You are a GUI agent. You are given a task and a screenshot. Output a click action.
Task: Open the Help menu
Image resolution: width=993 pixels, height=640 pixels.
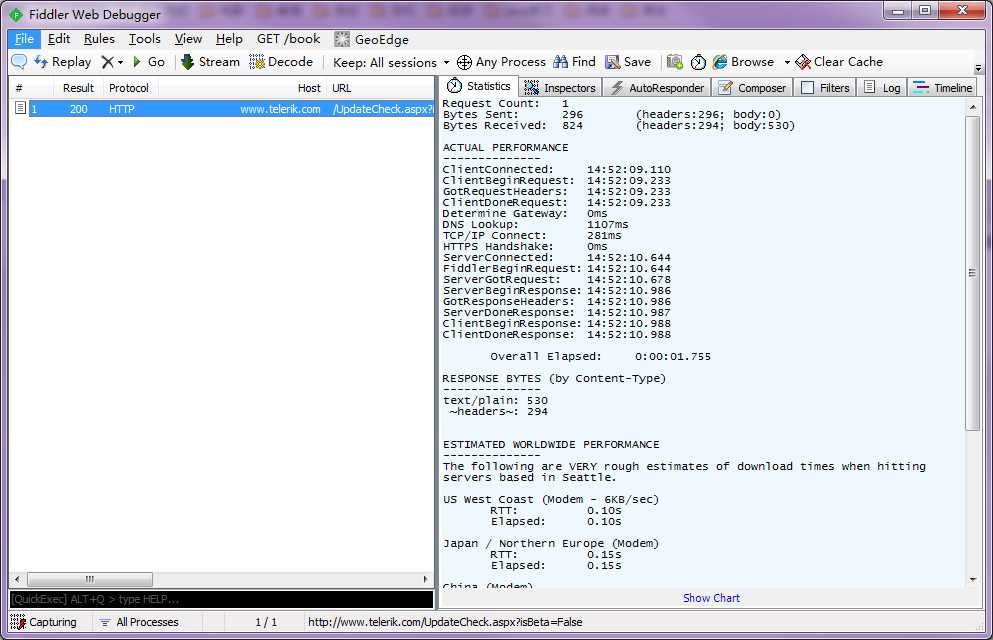click(229, 39)
